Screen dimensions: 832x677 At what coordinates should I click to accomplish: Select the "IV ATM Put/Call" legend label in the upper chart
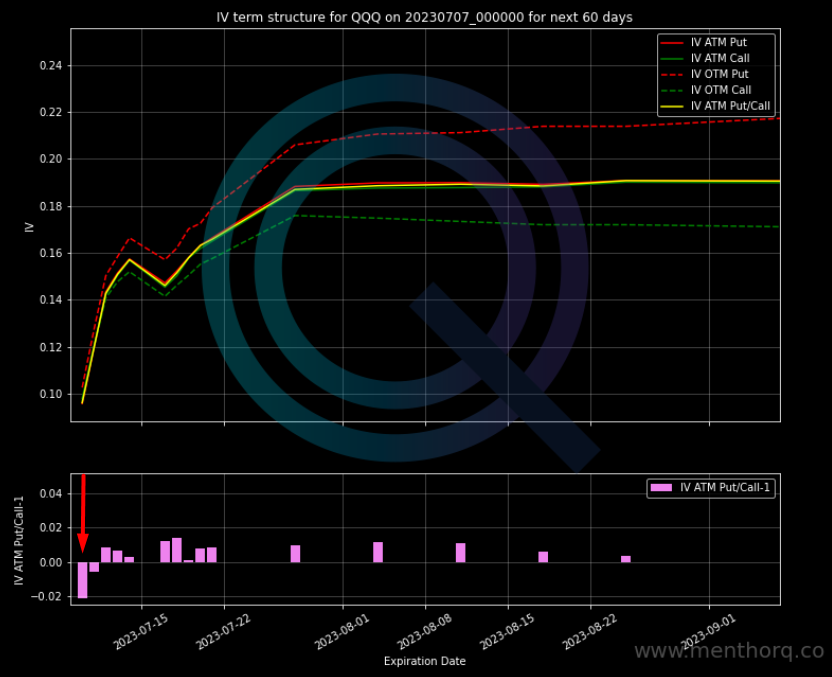click(730, 106)
